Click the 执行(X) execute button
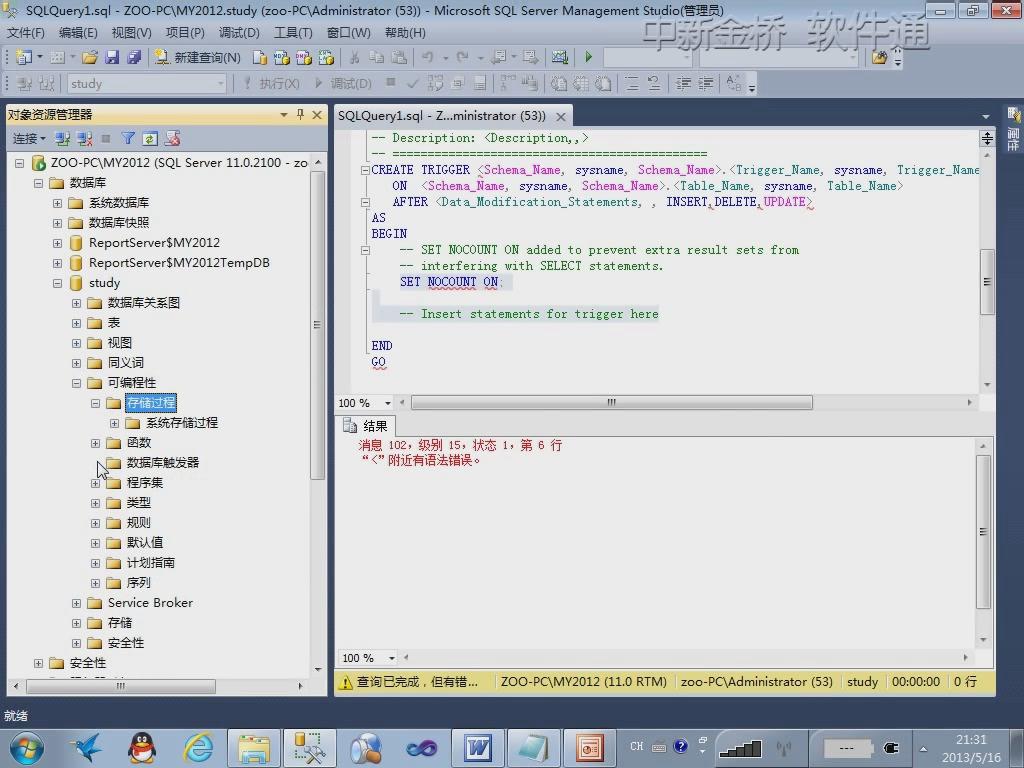Screen dimensions: 1024x768 (x=271, y=84)
